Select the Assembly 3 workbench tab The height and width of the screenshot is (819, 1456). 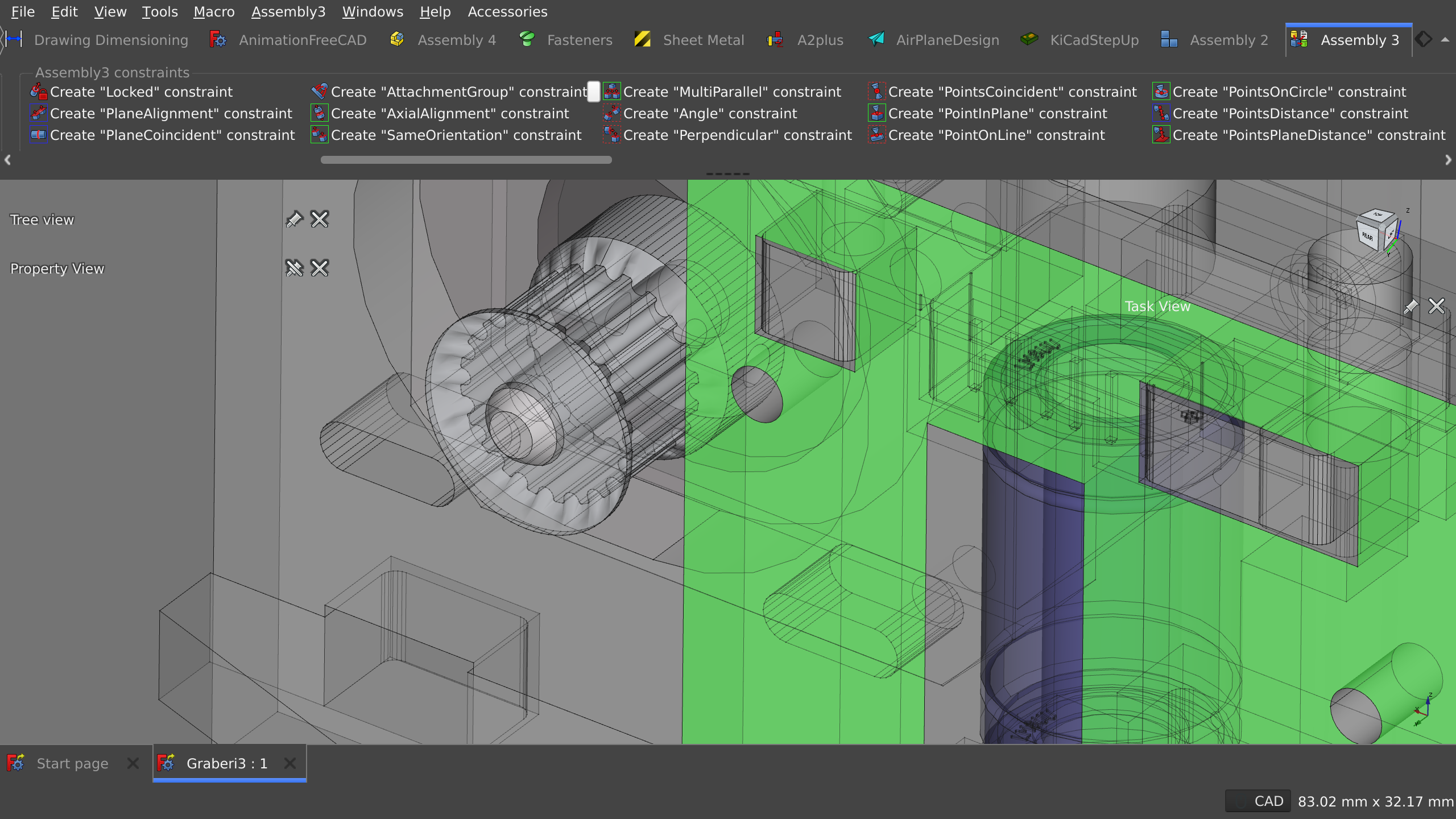(1349, 40)
